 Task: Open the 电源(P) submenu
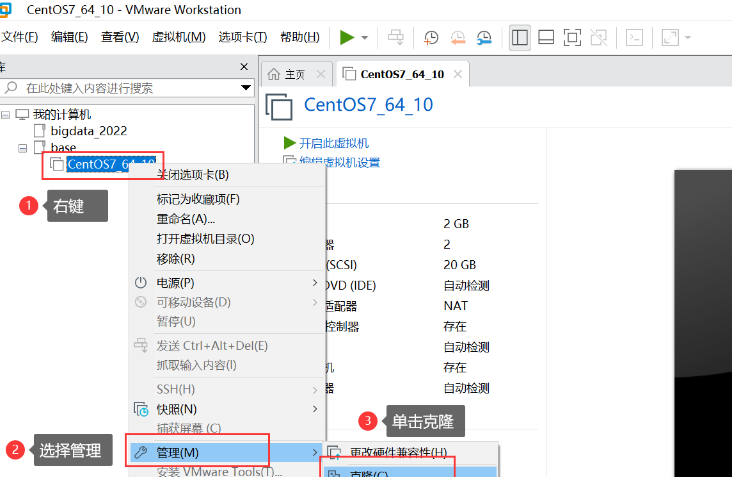[227, 283]
